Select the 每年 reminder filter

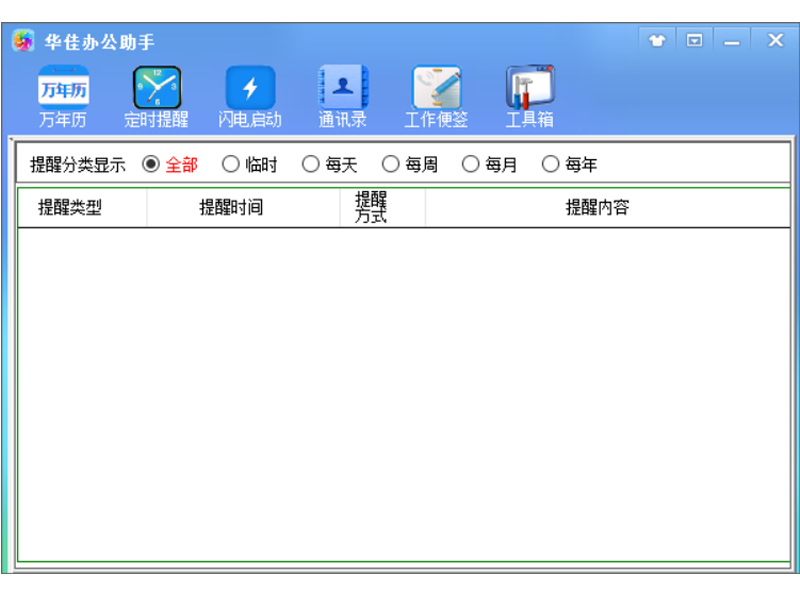click(569, 164)
